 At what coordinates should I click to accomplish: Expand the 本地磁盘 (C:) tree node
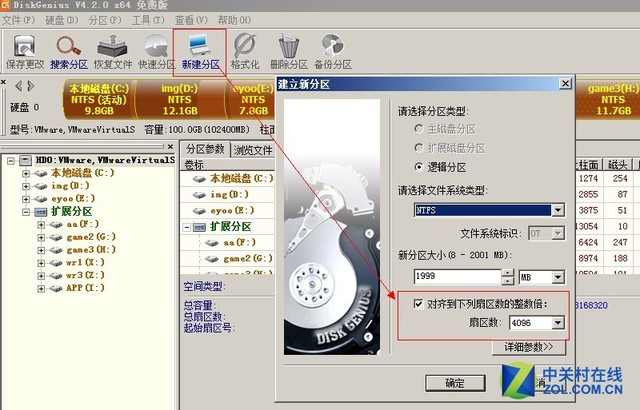(x=26, y=173)
